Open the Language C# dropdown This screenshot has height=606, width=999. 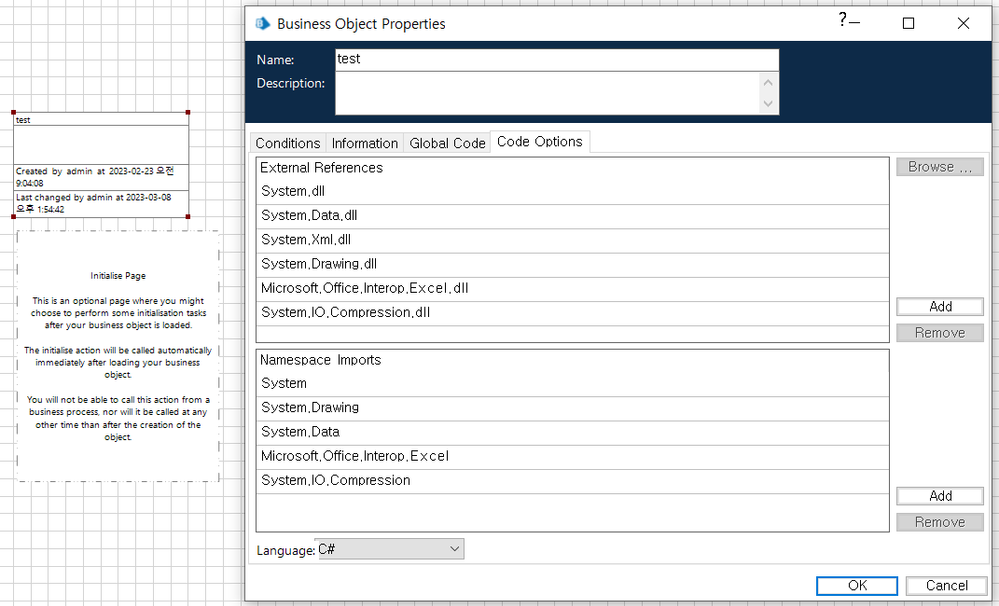(390, 549)
